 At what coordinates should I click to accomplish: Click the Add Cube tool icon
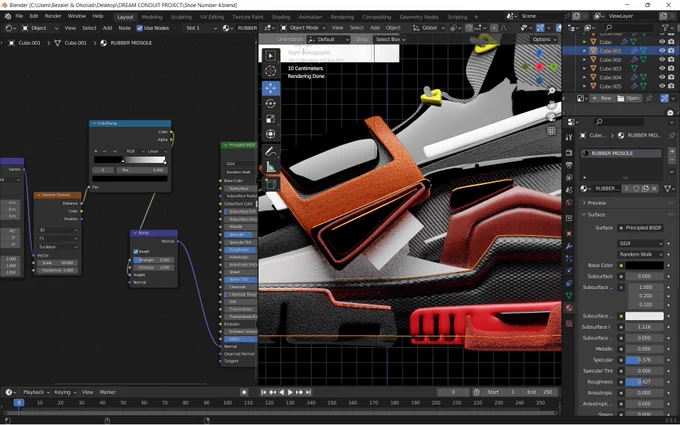click(x=271, y=184)
